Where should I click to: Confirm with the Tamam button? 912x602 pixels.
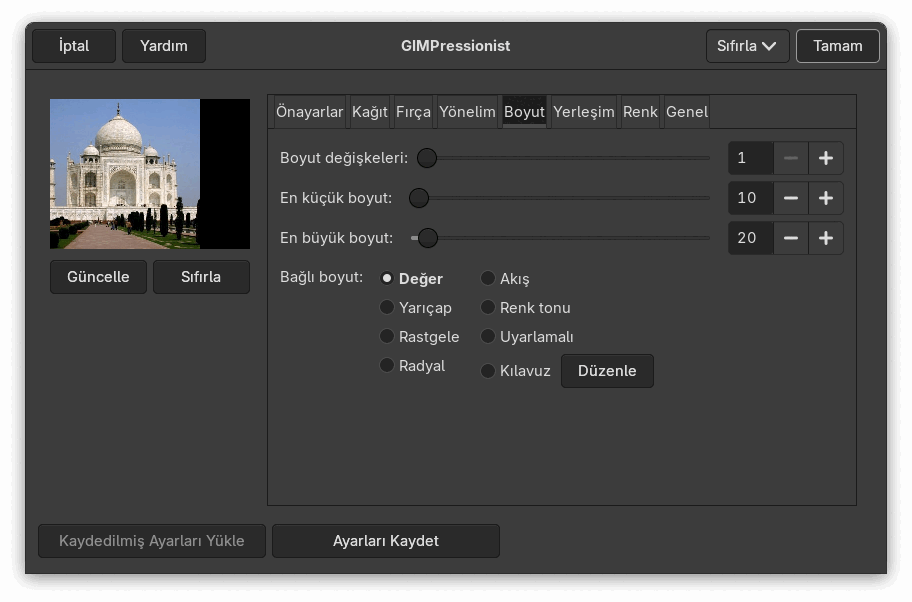point(838,46)
